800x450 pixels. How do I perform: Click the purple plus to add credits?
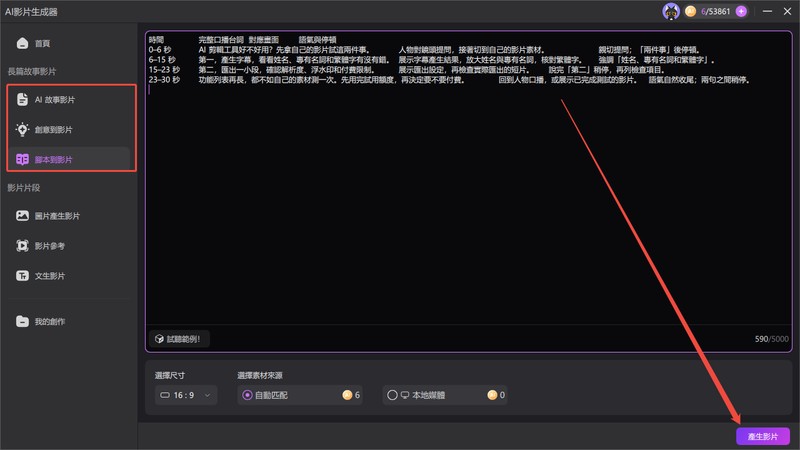(741, 11)
